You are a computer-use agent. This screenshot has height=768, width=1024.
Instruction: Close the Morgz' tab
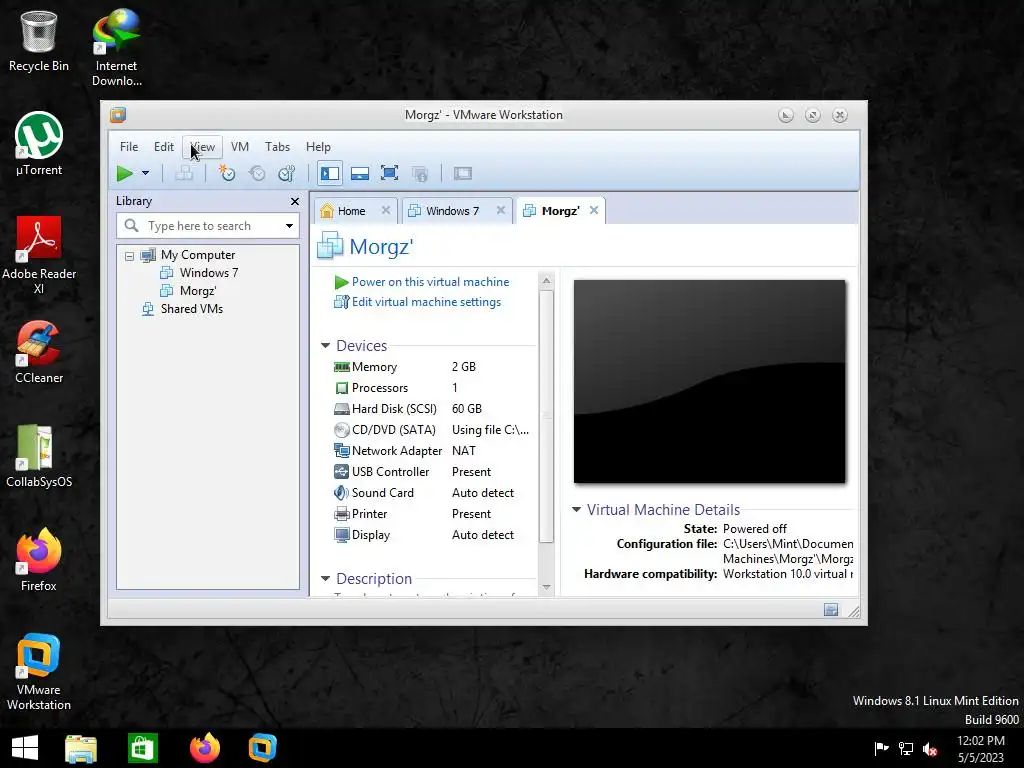(x=594, y=210)
